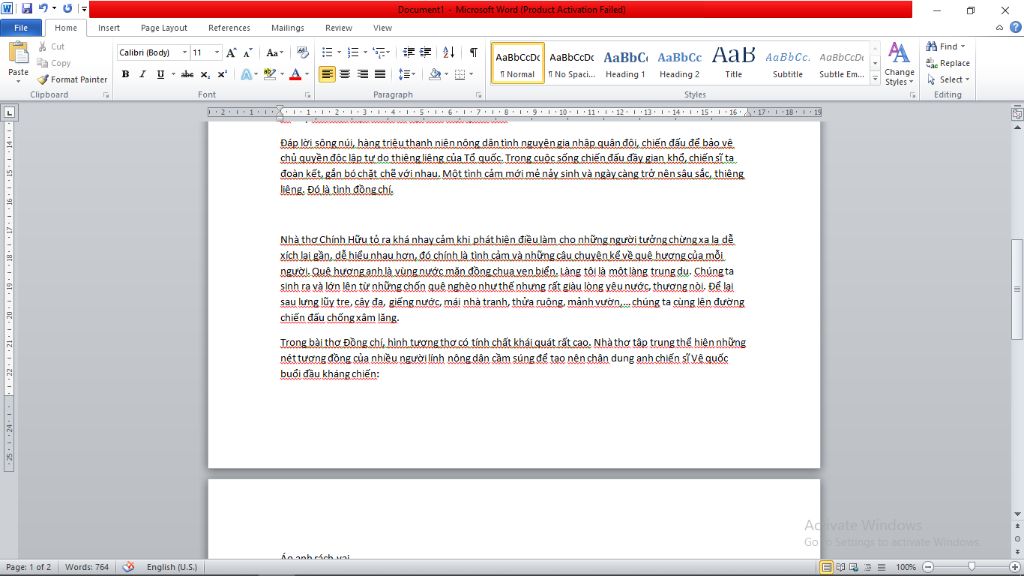Click the Sort button in Paragraph group

coord(450,52)
